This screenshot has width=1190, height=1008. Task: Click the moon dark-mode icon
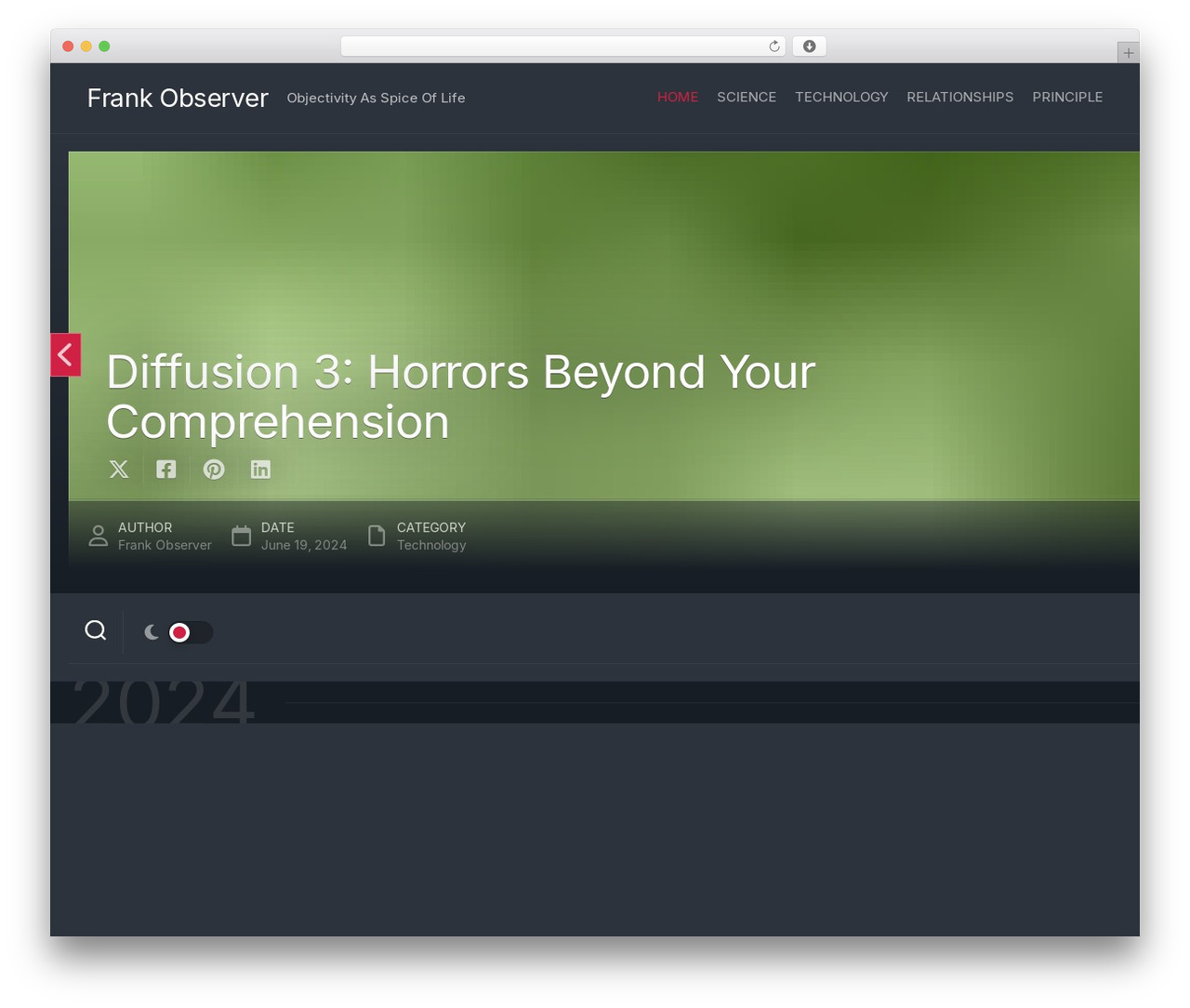point(152,632)
